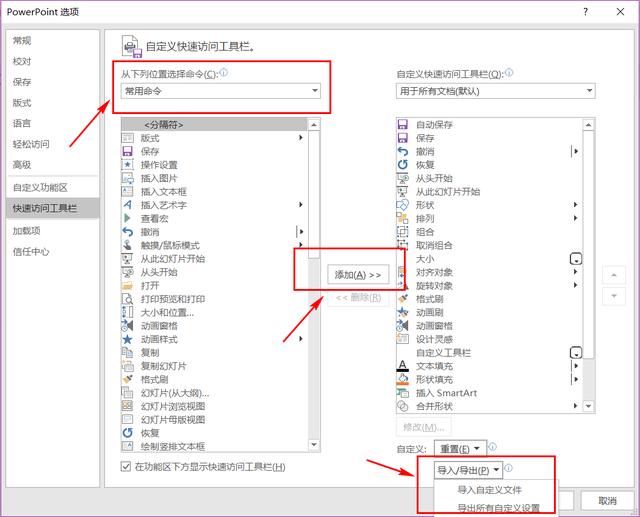The height and width of the screenshot is (517, 640).
Task: Select the <分隔符> row in command list
Action: pos(215,124)
